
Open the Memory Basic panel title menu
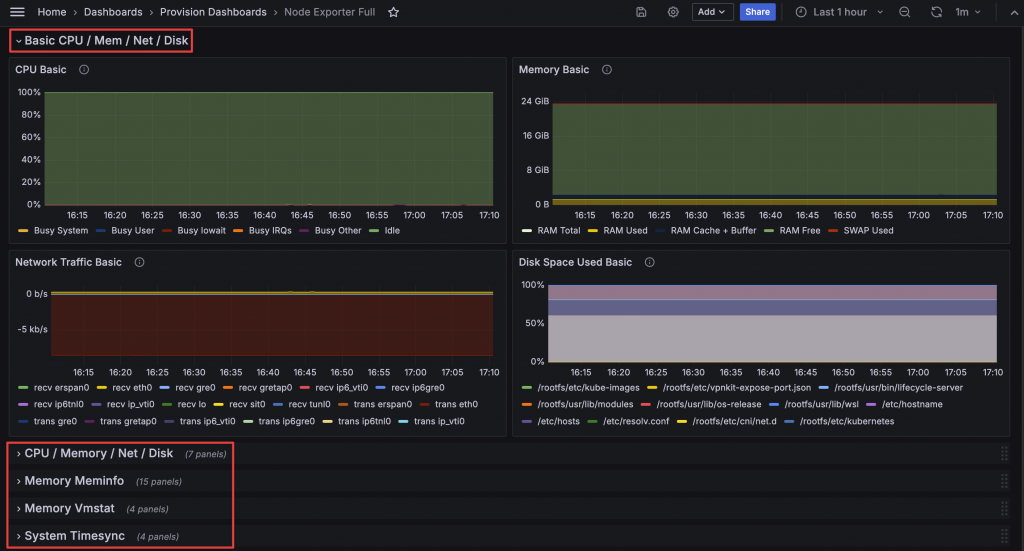(x=554, y=69)
